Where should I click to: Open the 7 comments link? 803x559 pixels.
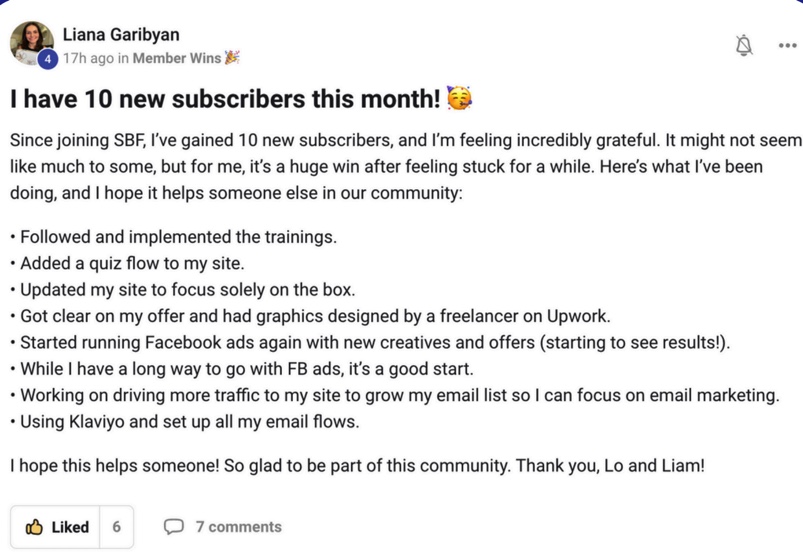(x=238, y=527)
